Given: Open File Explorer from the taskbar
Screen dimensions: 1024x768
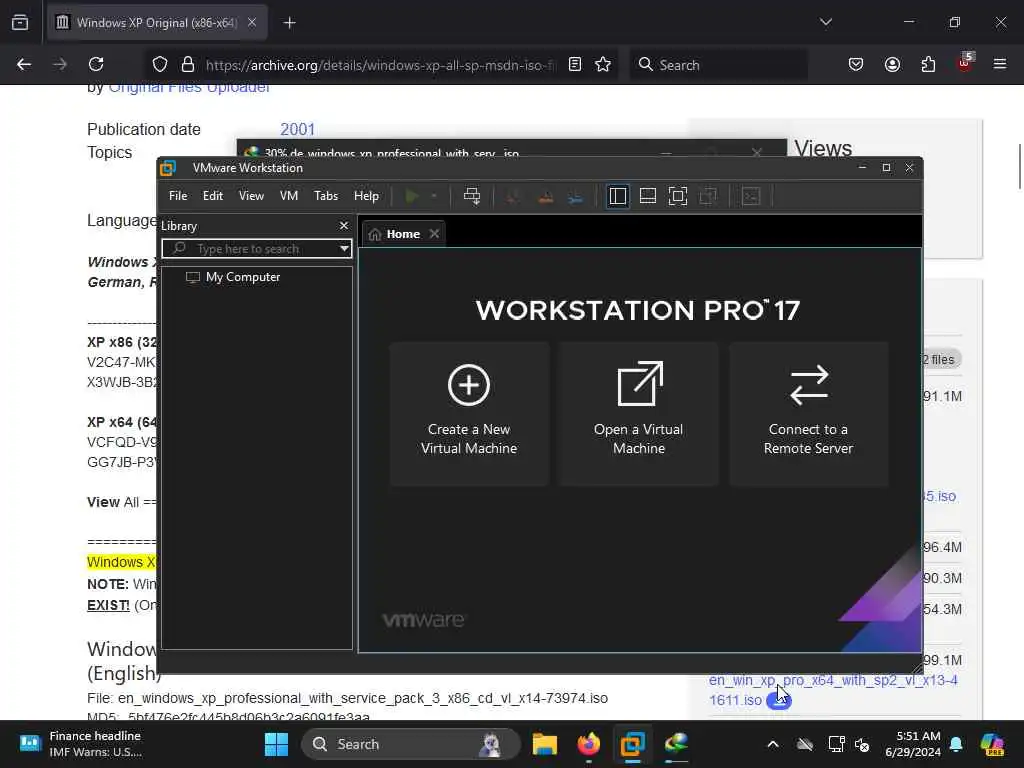Looking at the screenshot, I should click(x=545, y=744).
